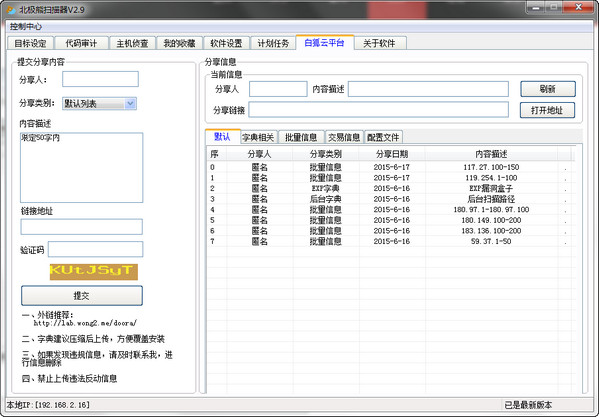Click the 提交 button
599x417 pixels.
(82, 296)
